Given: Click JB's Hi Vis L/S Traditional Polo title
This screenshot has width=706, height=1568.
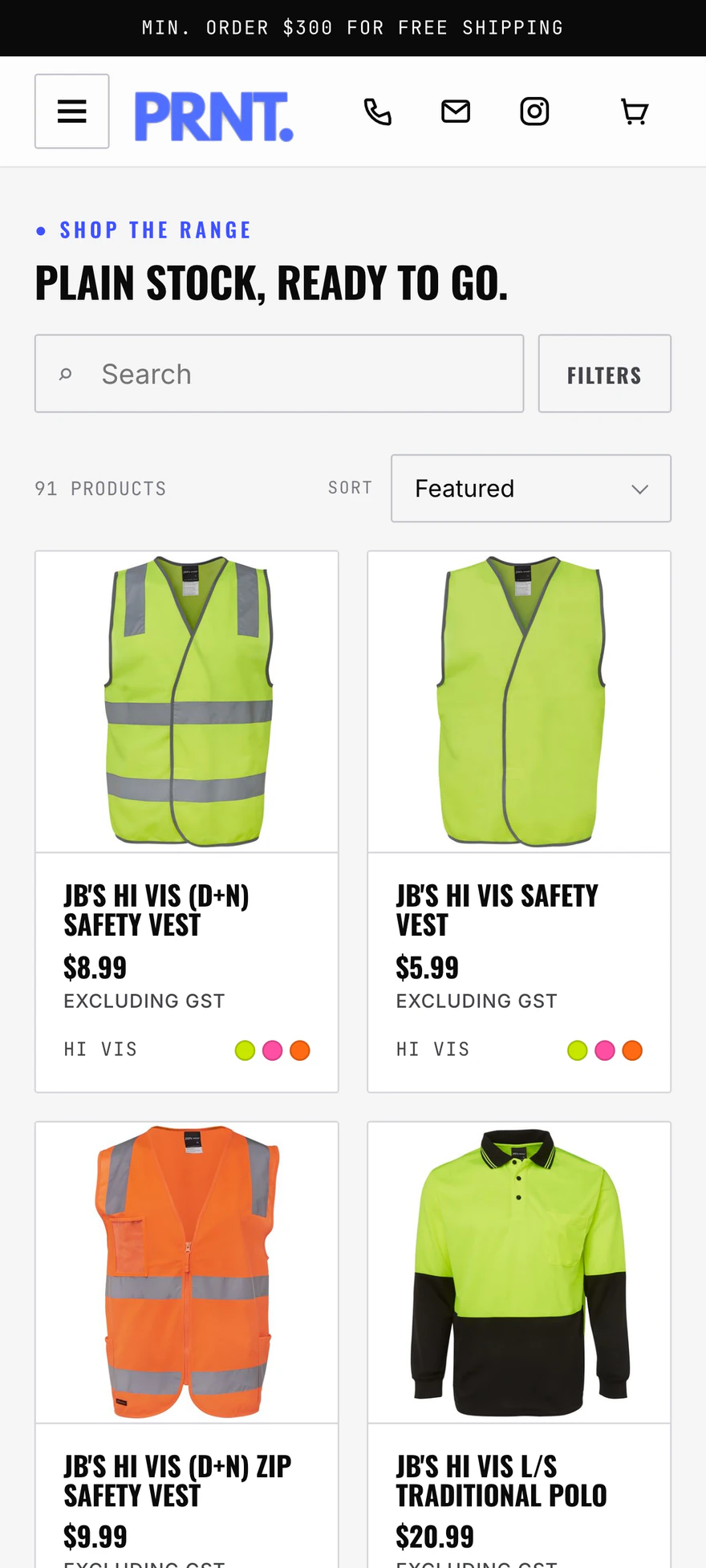Looking at the screenshot, I should [501, 1481].
